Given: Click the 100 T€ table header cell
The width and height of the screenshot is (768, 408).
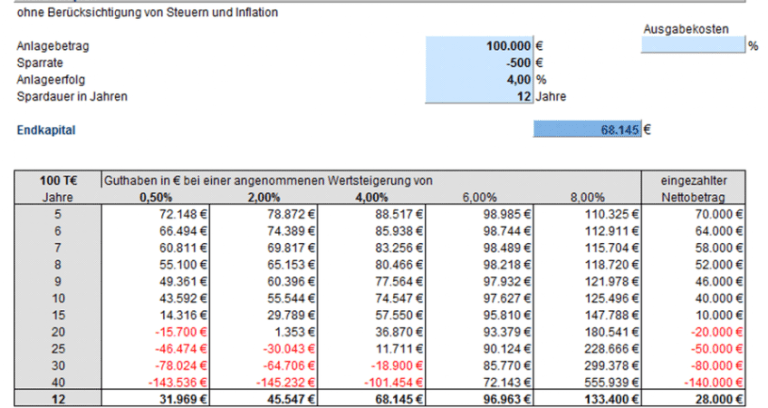Looking at the screenshot, I should pyautogui.click(x=59, y=180).
